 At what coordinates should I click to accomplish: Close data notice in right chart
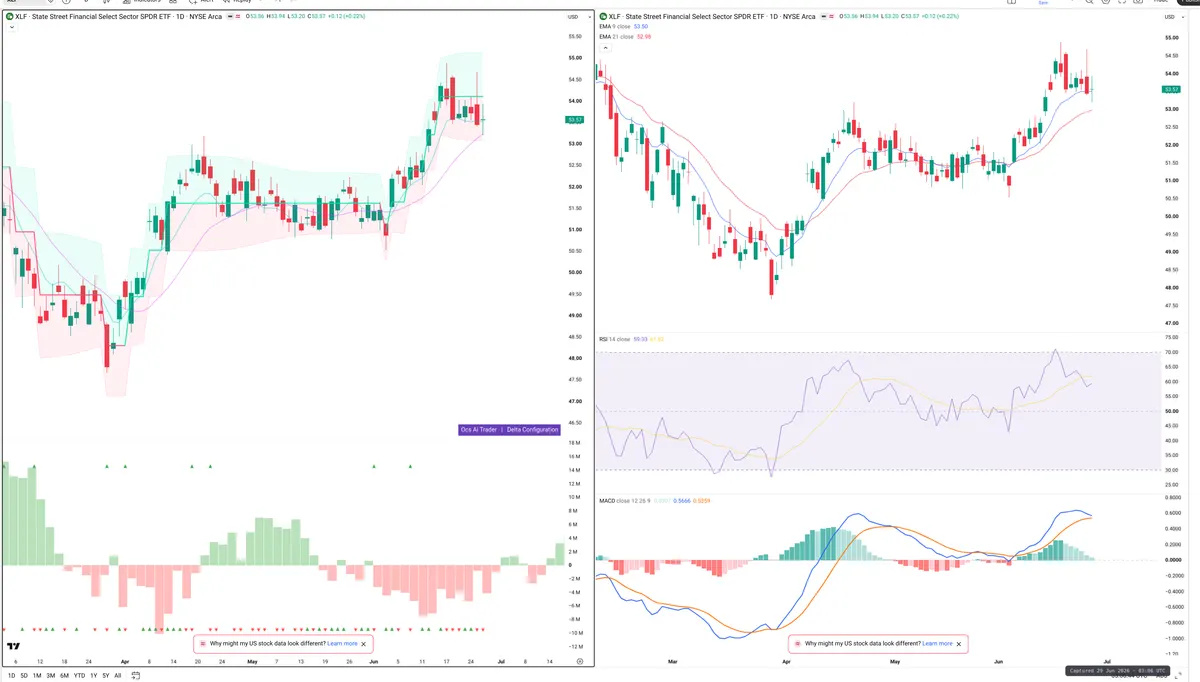pos(960,644)
